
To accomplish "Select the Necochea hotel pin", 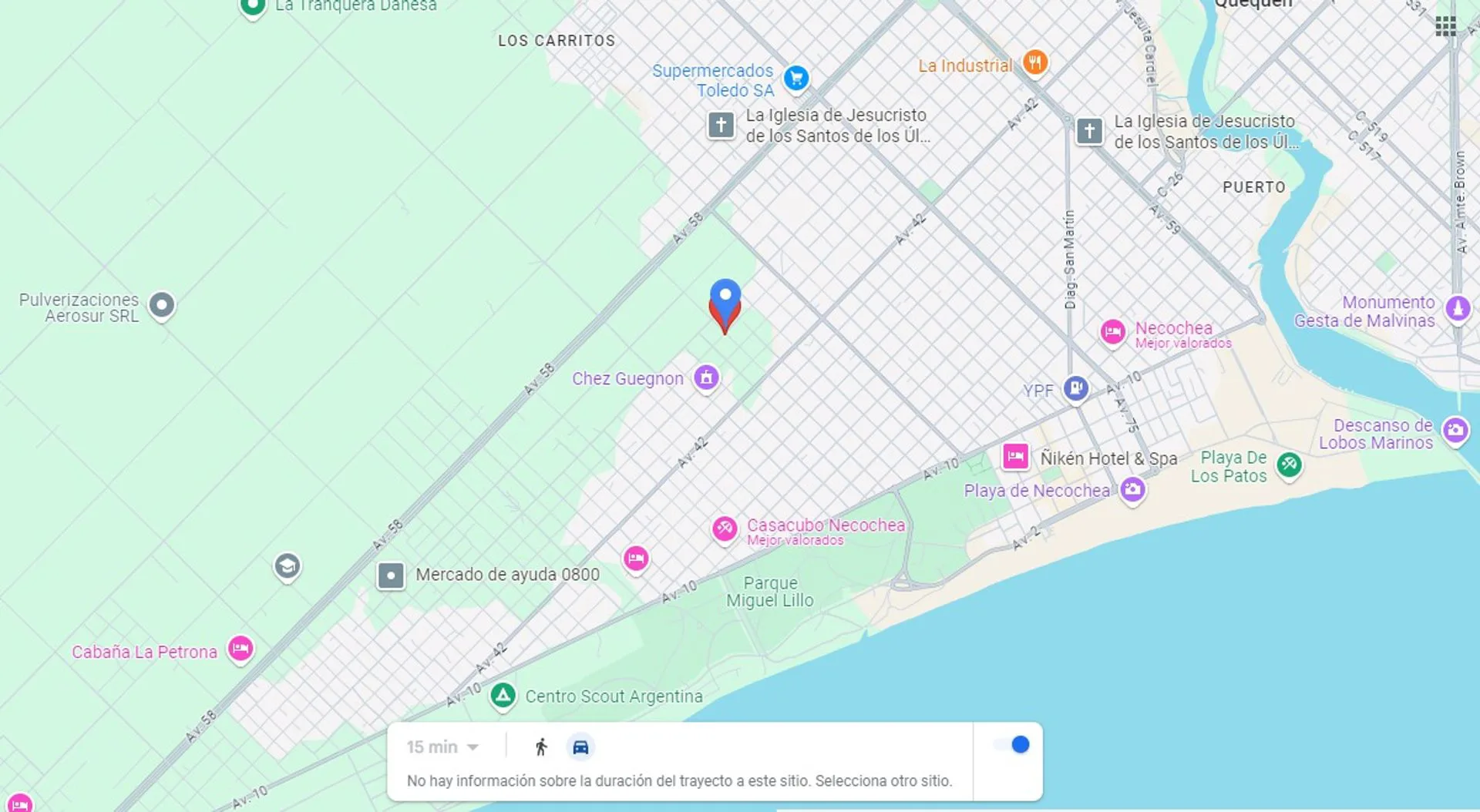I will (1112, 333).
